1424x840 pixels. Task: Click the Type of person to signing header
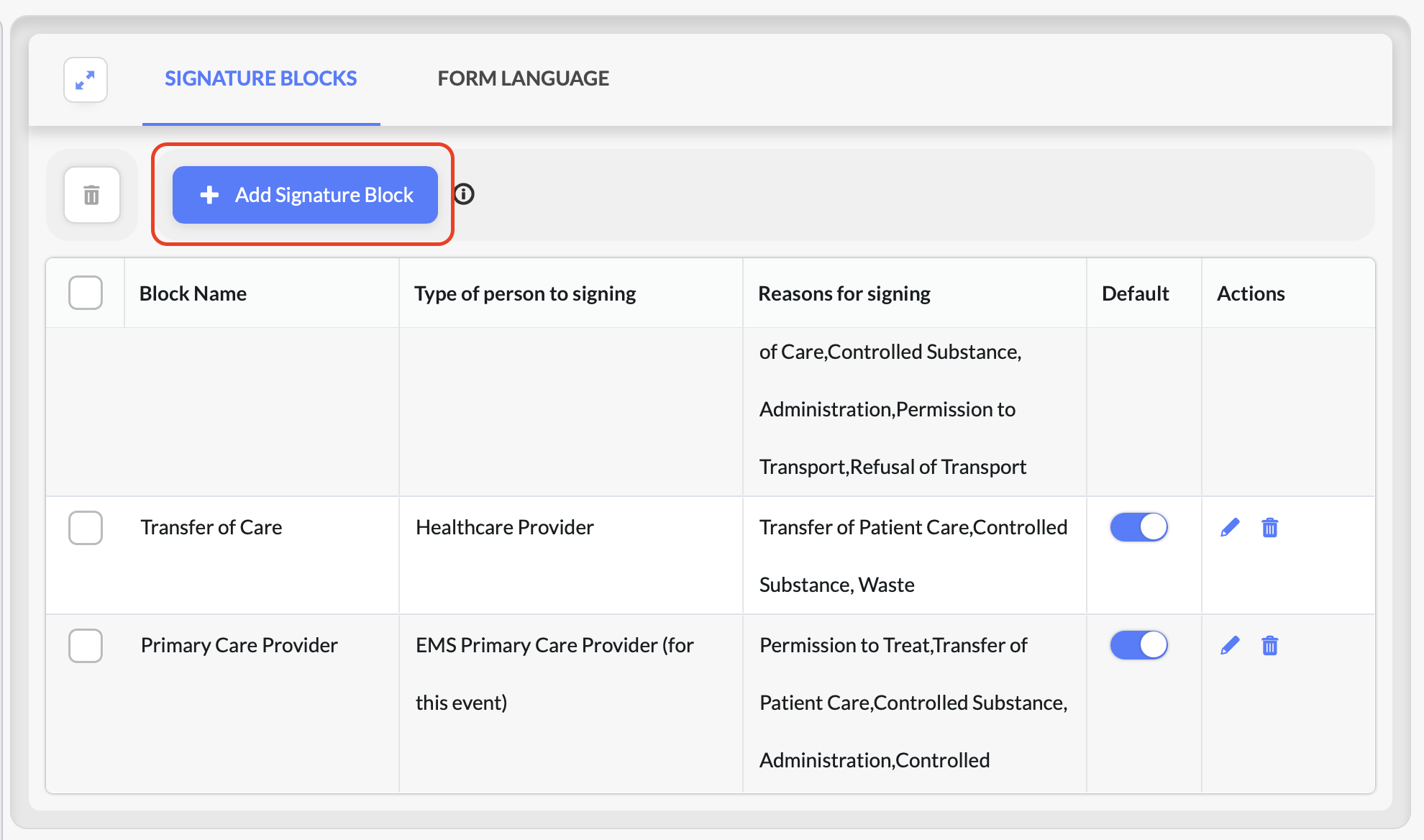(x=524, y=293)
